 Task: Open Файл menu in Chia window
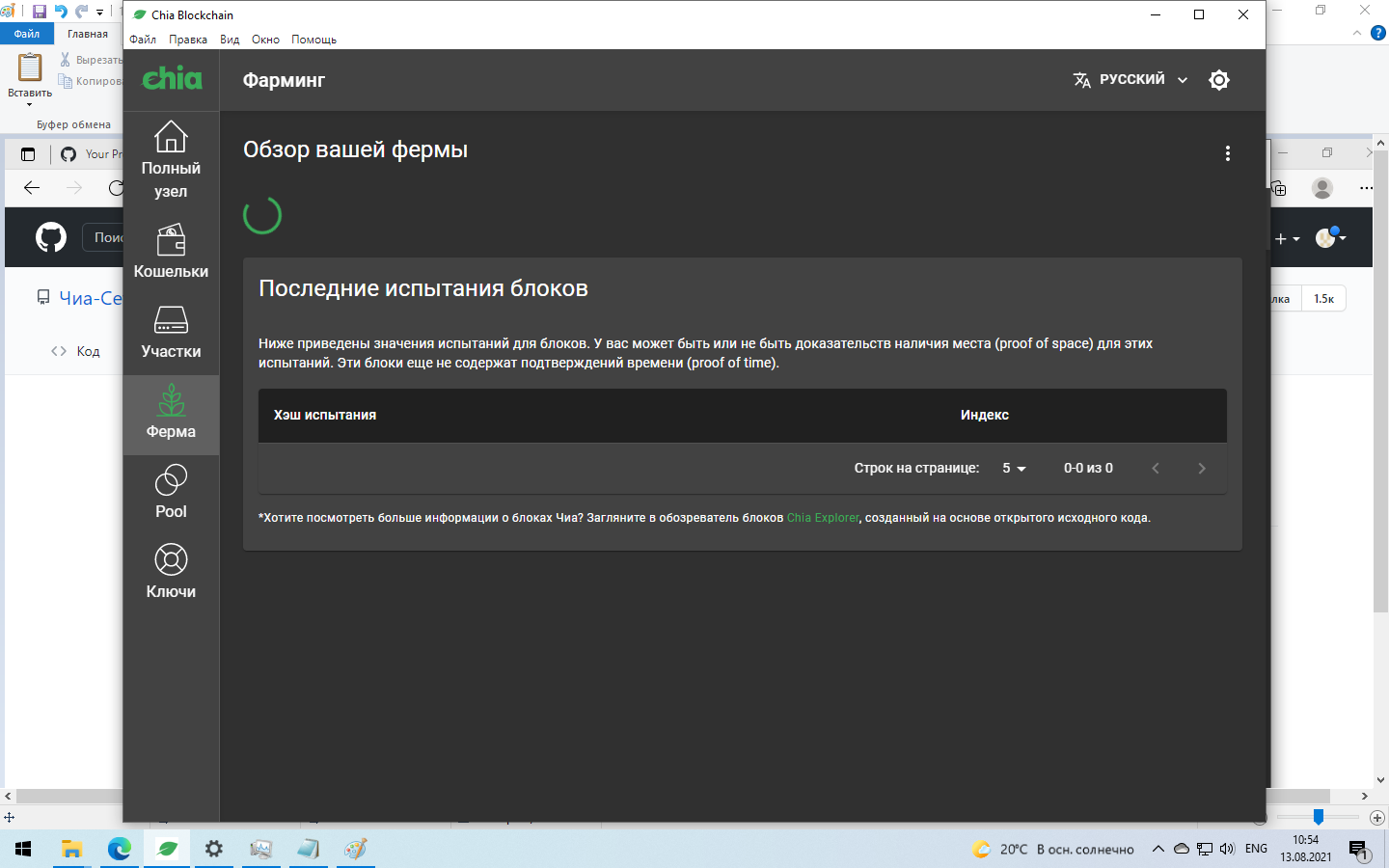pos(143,40)
